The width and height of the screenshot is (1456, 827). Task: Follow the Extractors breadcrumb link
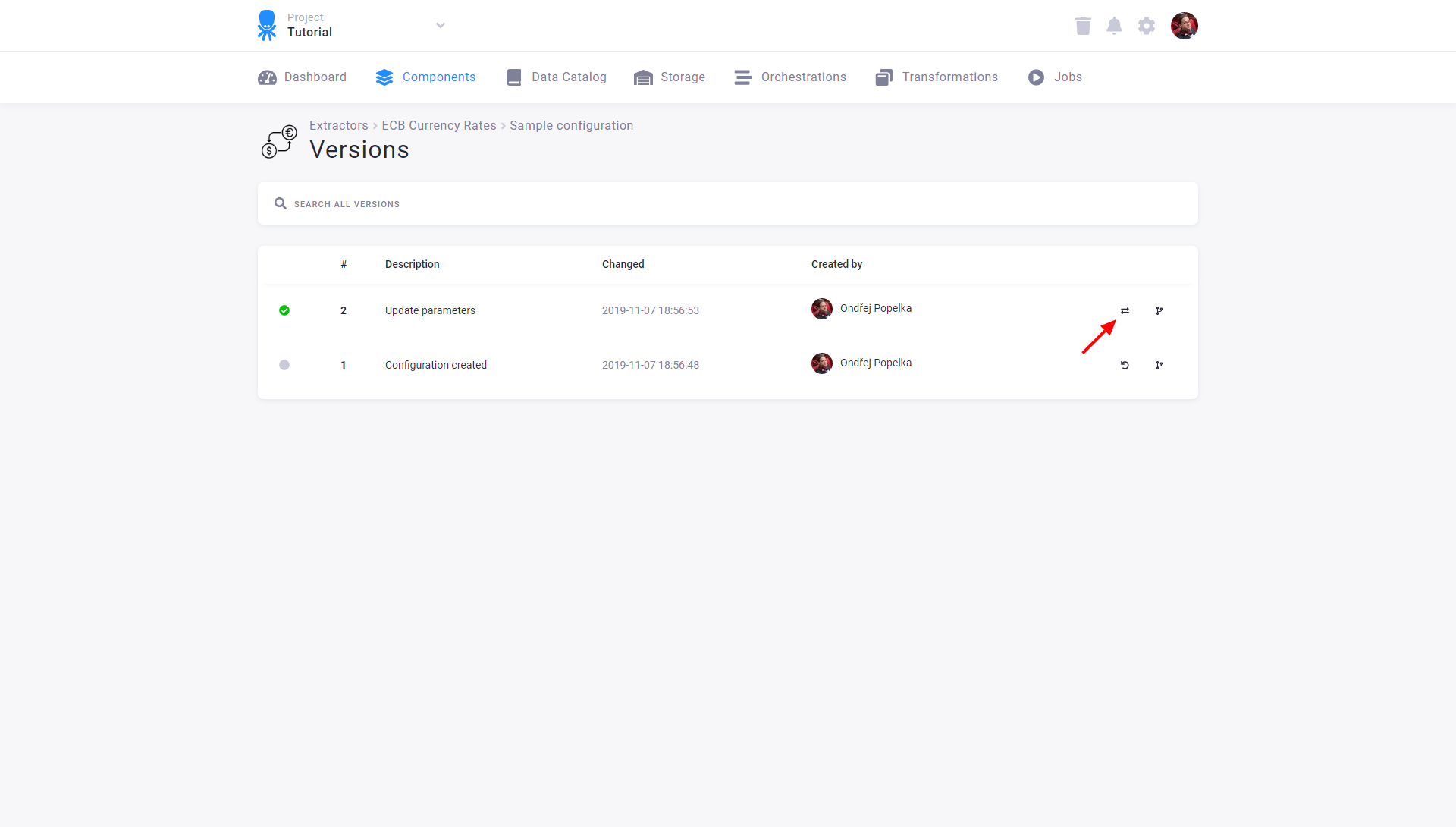(338, 126)
